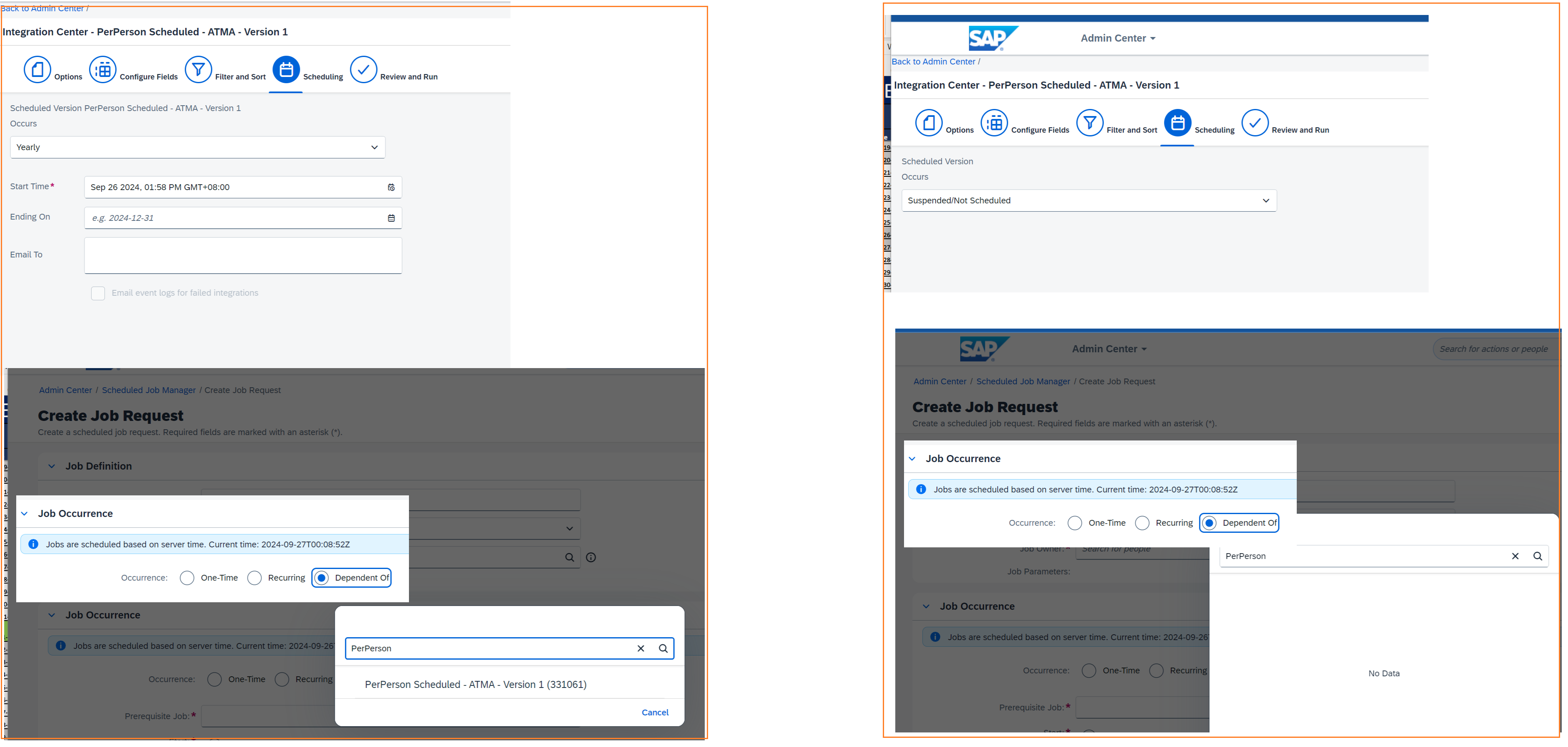Click the dimmed Prerequisite Job field, lower left
The image size is (1568, 747).
[x=268, y=717]
